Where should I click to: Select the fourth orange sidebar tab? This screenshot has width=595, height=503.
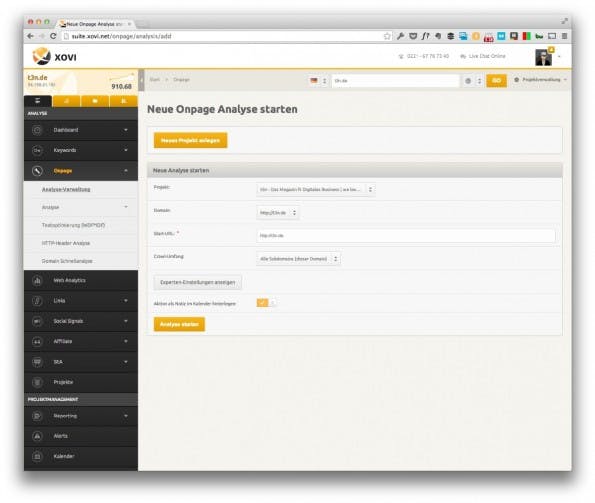tap(124, 101)
